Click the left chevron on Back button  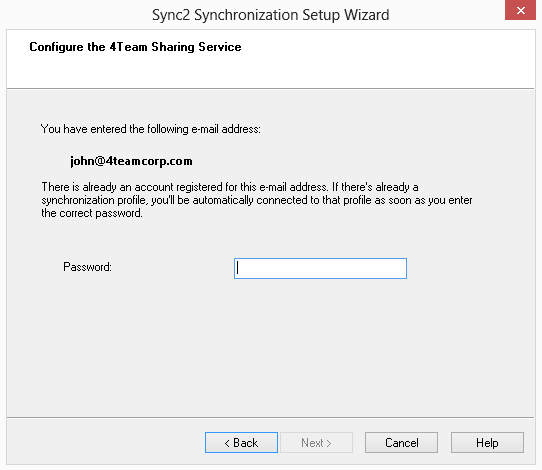[x=227, y=443]
